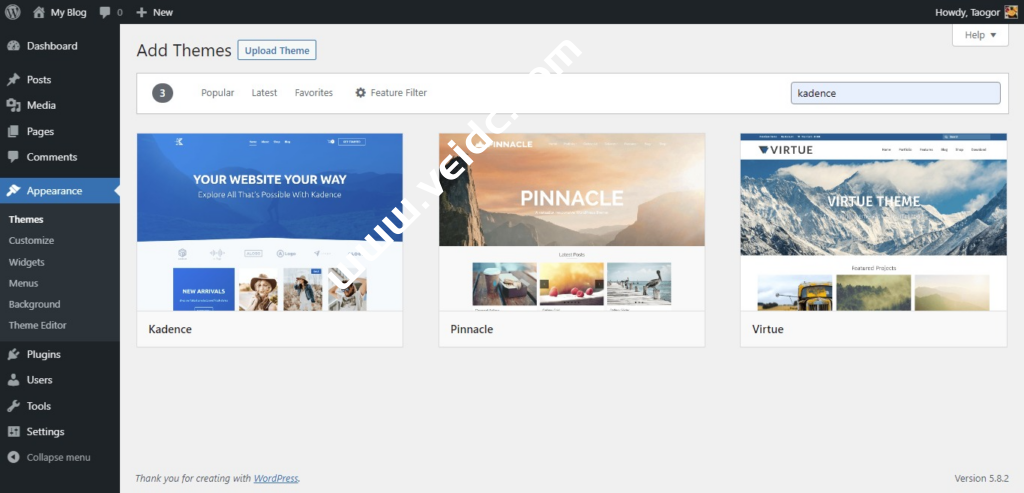Click the Collapse menu label
This screenshot has width=1024, height=493.
pos(59,457)
